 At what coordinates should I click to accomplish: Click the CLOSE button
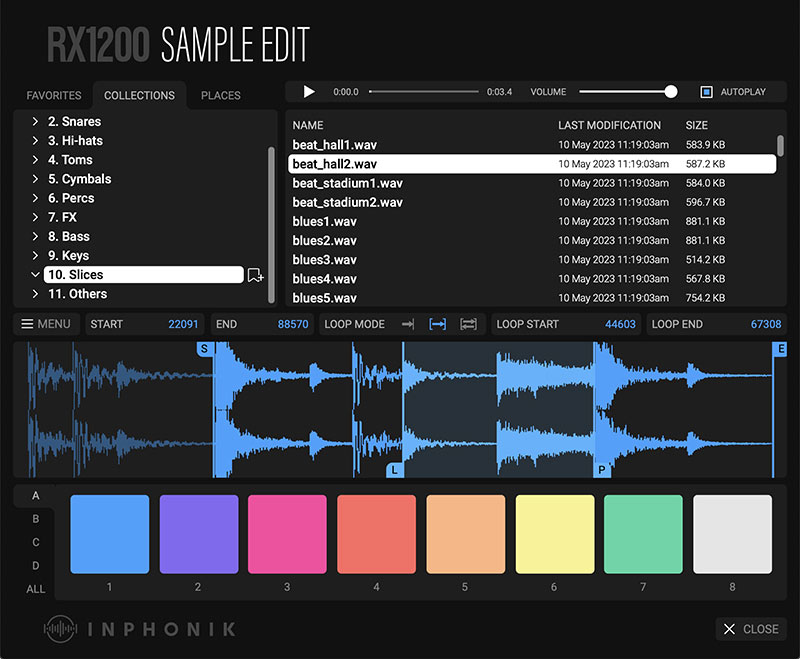[x=751, y=629]
